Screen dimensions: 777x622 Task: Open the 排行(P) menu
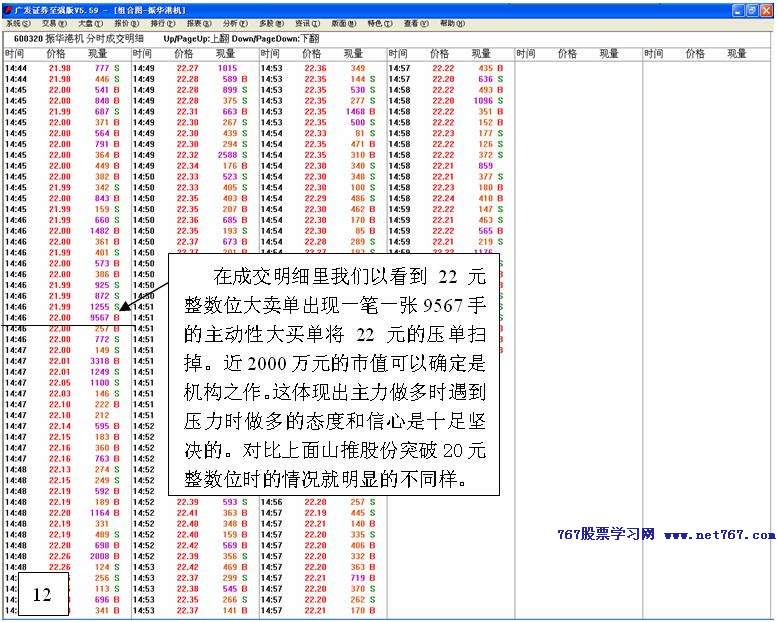click(x=163, y=23)
